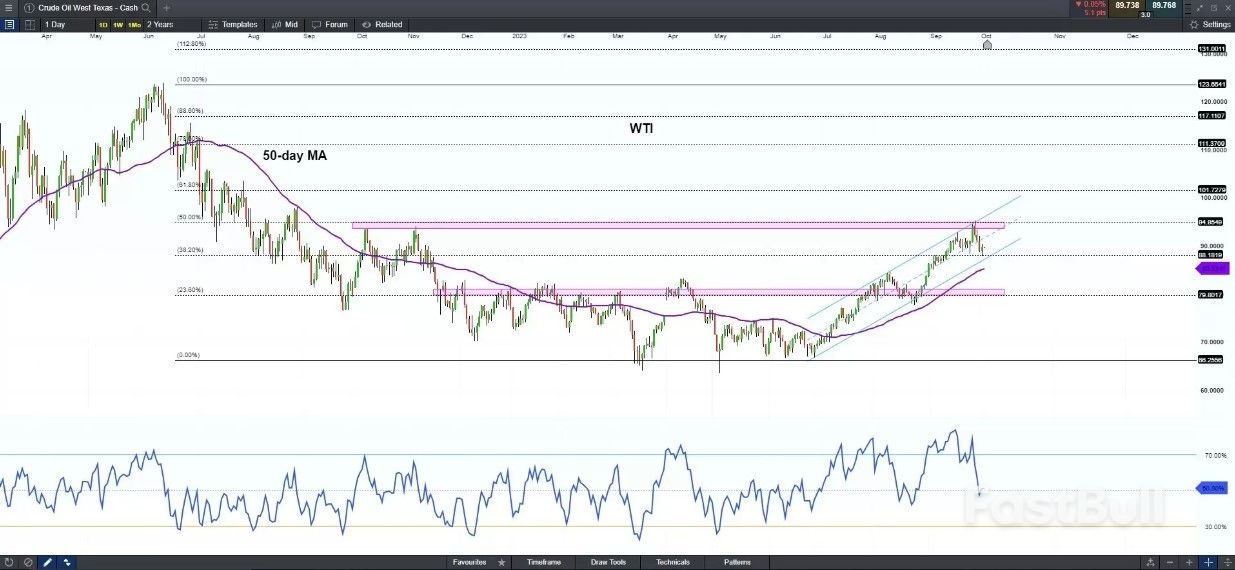Open the Mid price type selector
1235x570 pixels.
tap(284, 24)
